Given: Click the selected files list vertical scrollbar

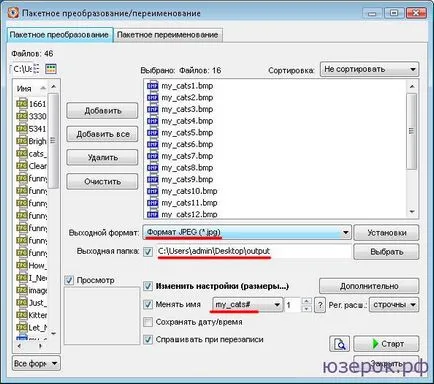Looking at the screenshot, I should coord(412,131).
